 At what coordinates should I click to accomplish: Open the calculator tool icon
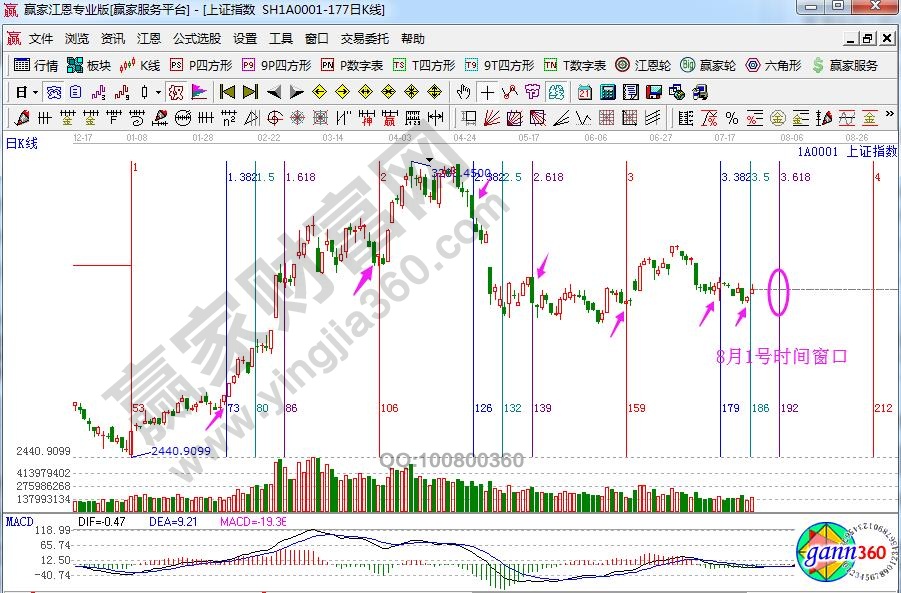pyautogui.click(x=607, y=92)
